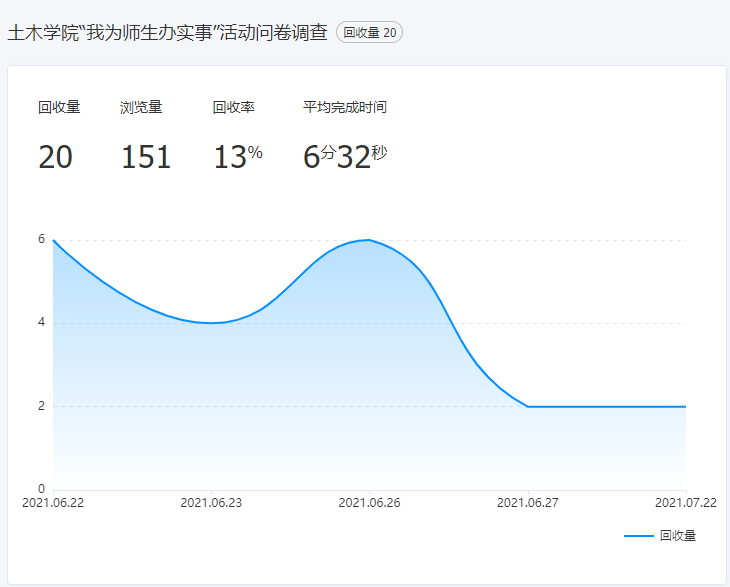Click the 151 view count value
The image size is (730, 587).
[146, 157]
